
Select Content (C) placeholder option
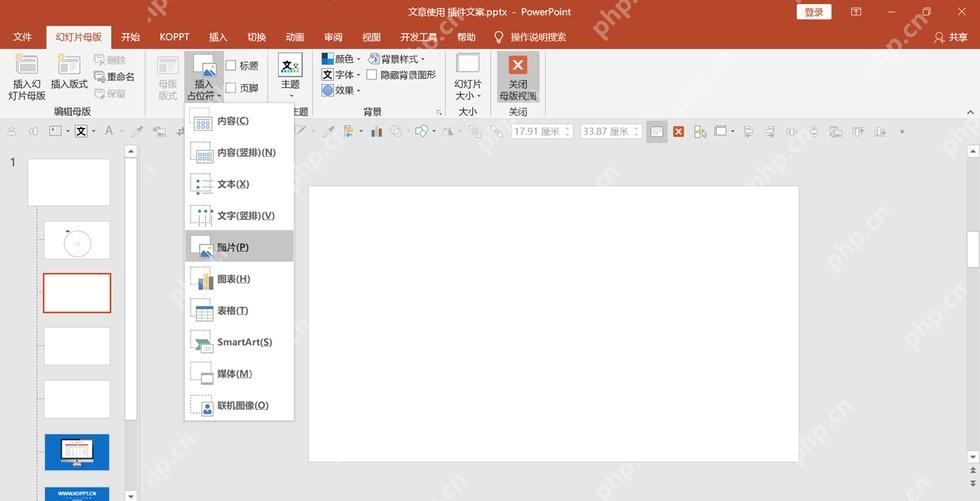(239, 121)
